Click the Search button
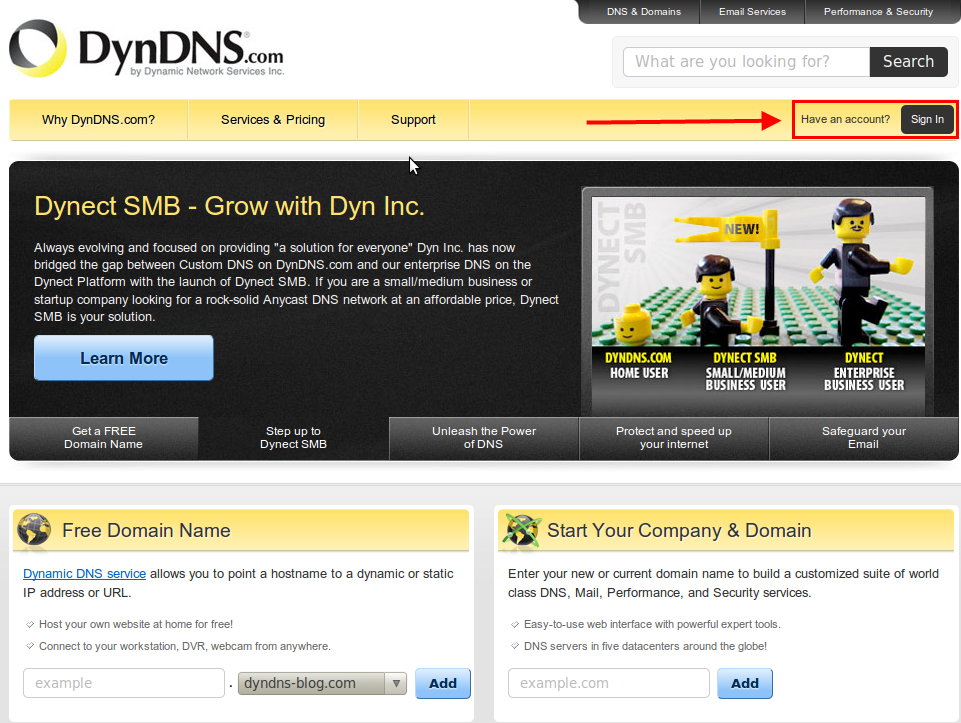 908,62
